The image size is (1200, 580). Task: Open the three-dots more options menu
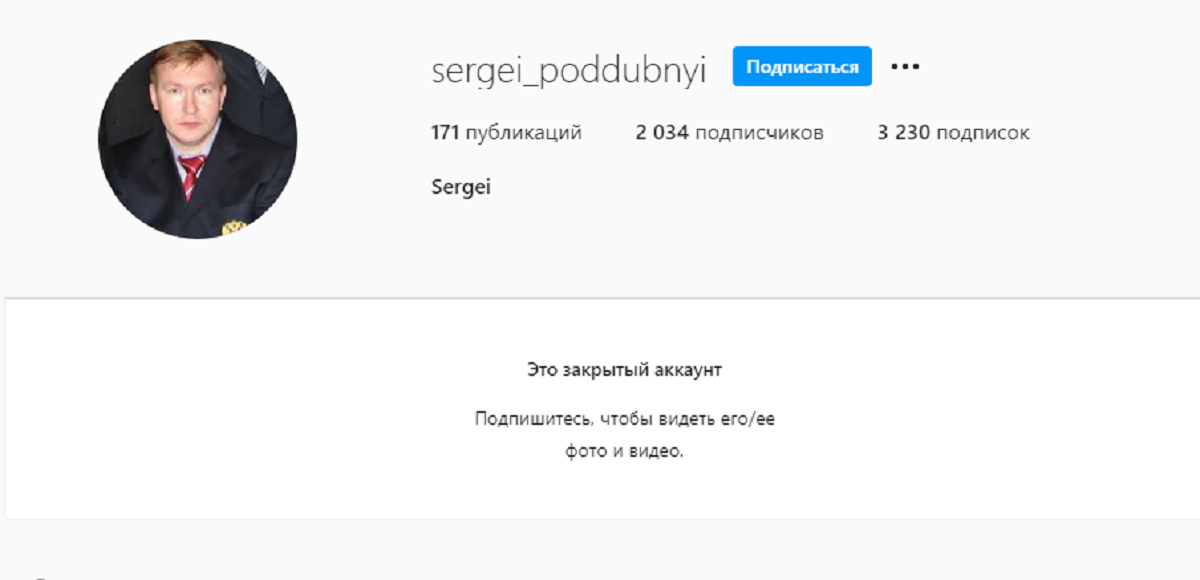point(905,67)
